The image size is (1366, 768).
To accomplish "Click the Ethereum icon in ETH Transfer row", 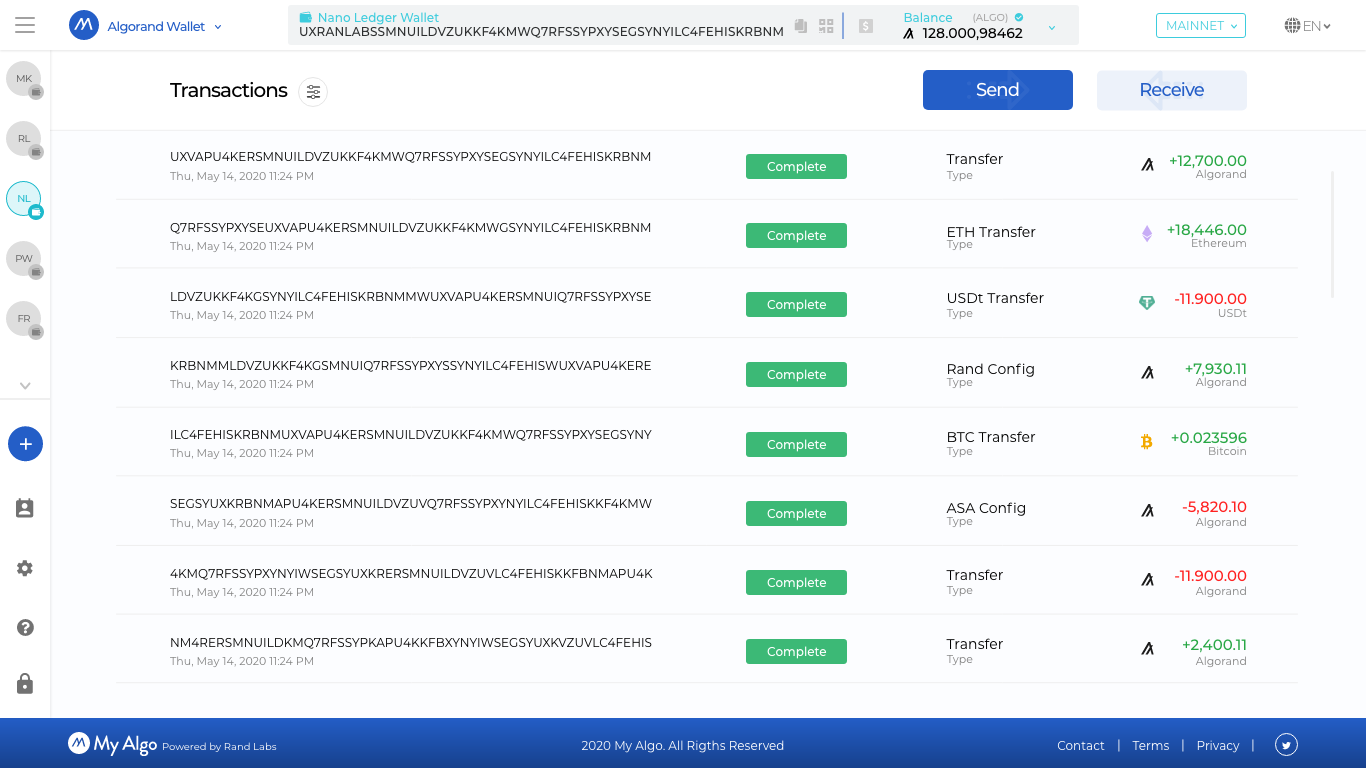I will click(x=1147, y=234).
